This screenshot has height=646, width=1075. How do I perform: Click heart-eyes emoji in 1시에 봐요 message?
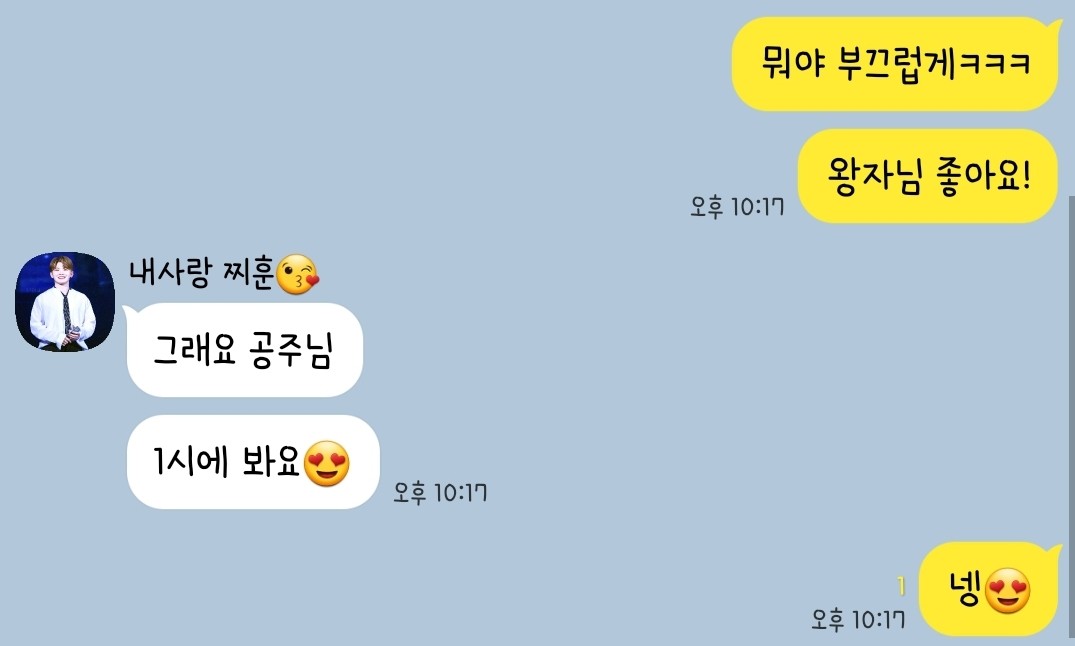click(326, 464)
